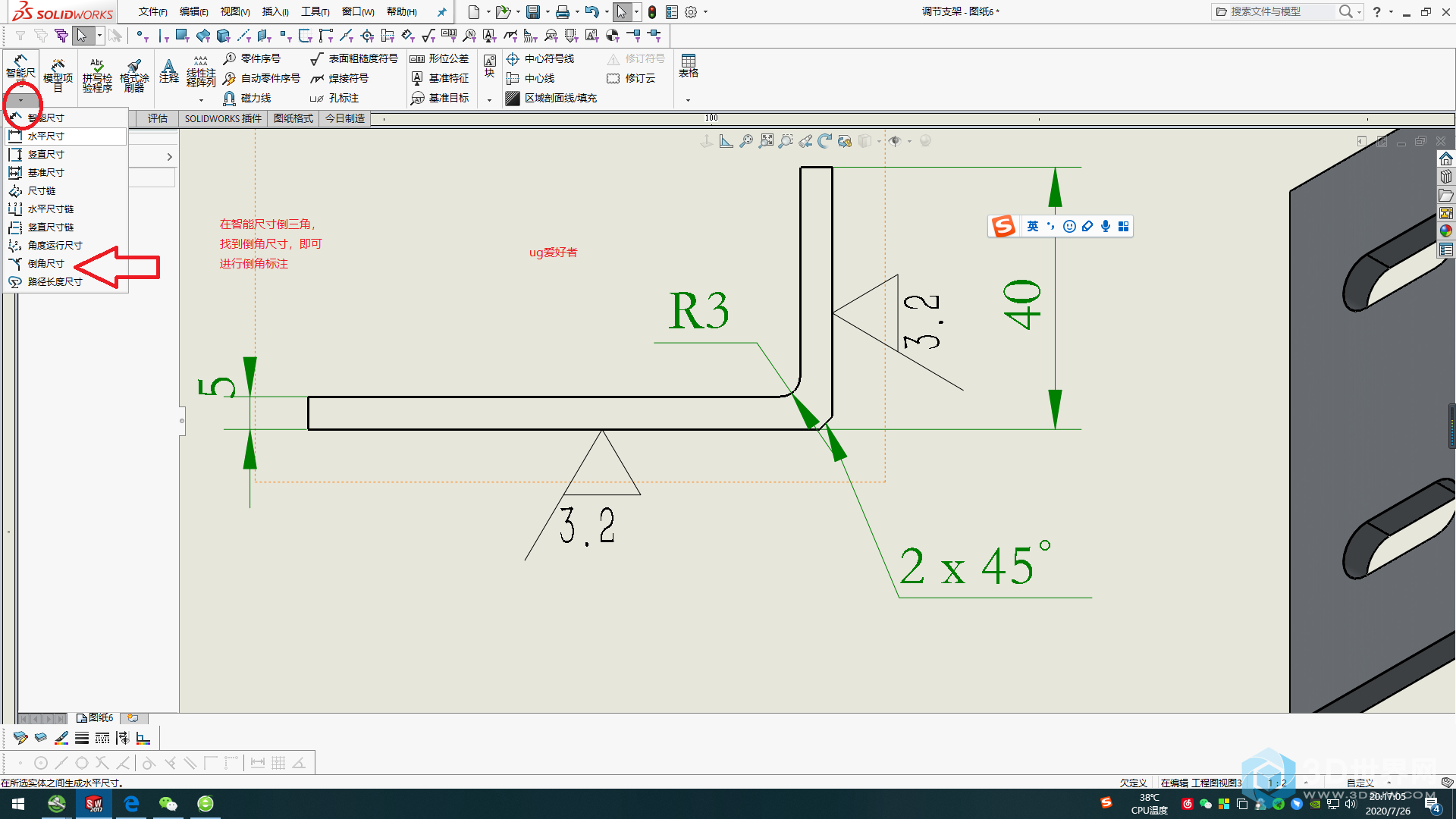Click the Layer Properties icon in bottom toolbar

[20, 738]
